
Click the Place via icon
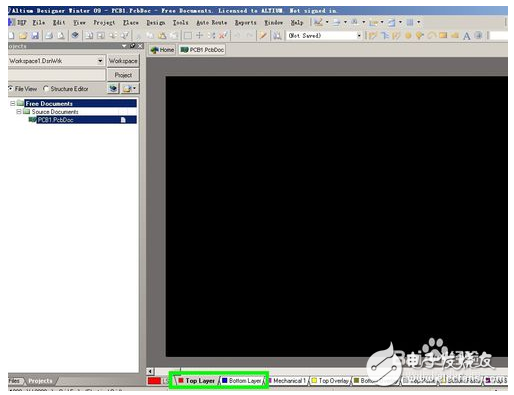[x=419, y=35]
